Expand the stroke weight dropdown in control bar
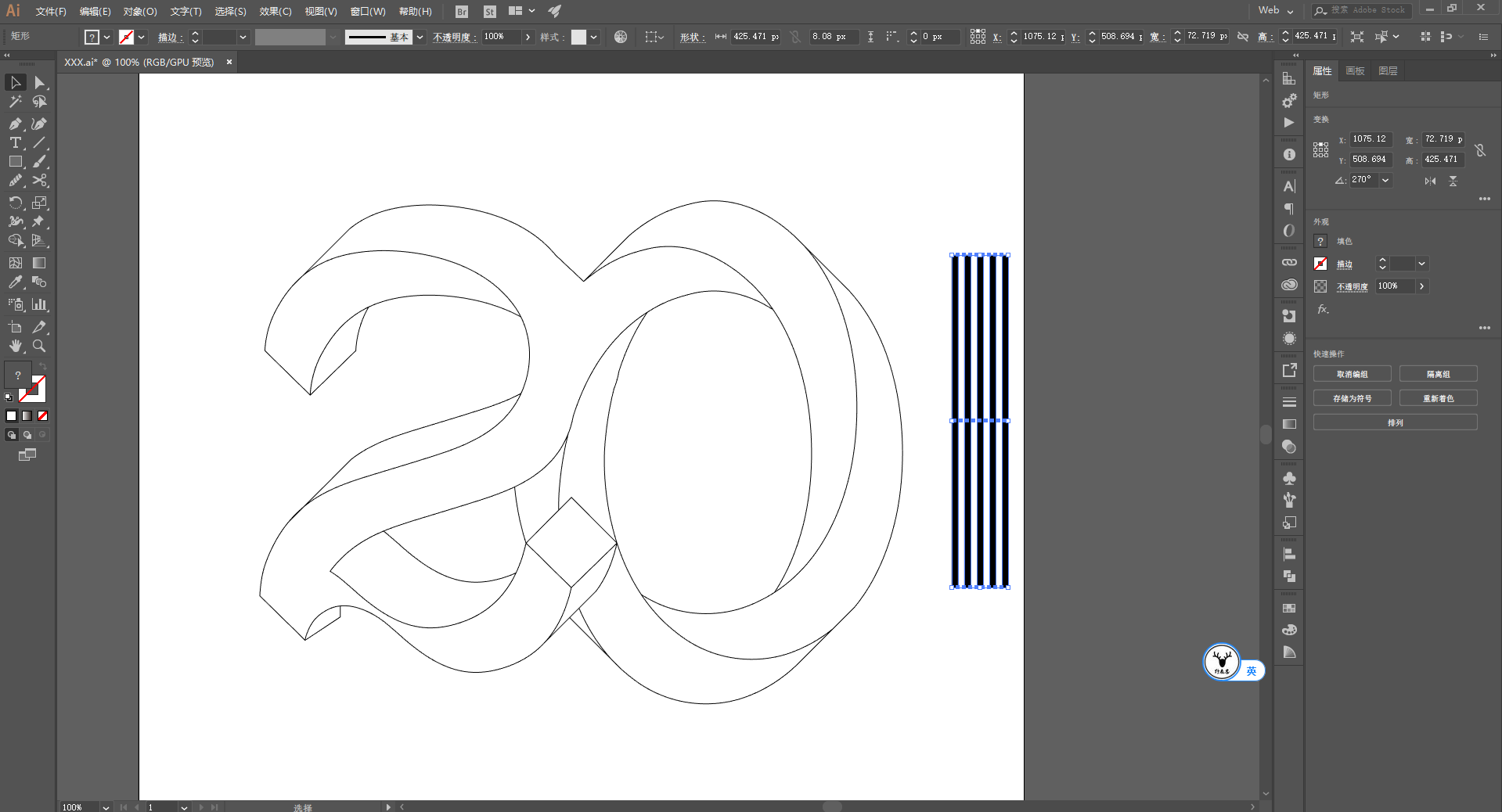The width and height of the screenshot is (1502, 812). click(x=243, y=37)
